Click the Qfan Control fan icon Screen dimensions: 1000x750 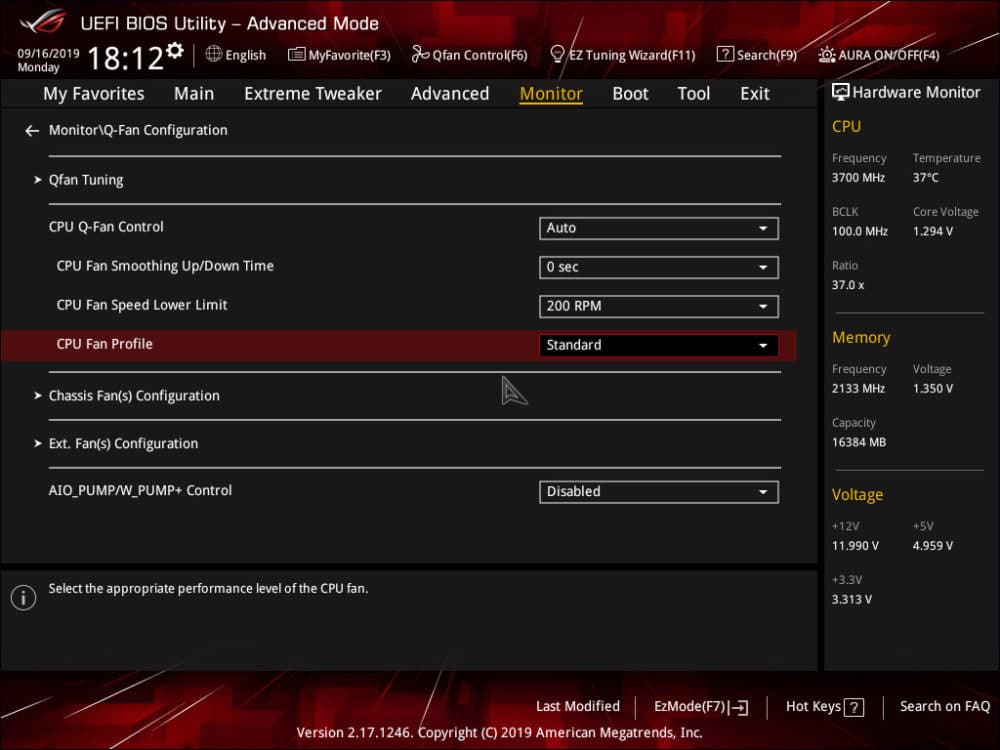coord(420,54)
